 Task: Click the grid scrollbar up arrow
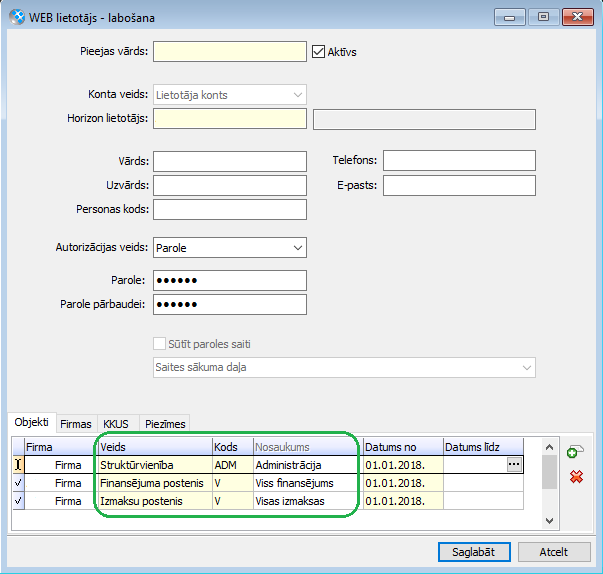[550, 447]
